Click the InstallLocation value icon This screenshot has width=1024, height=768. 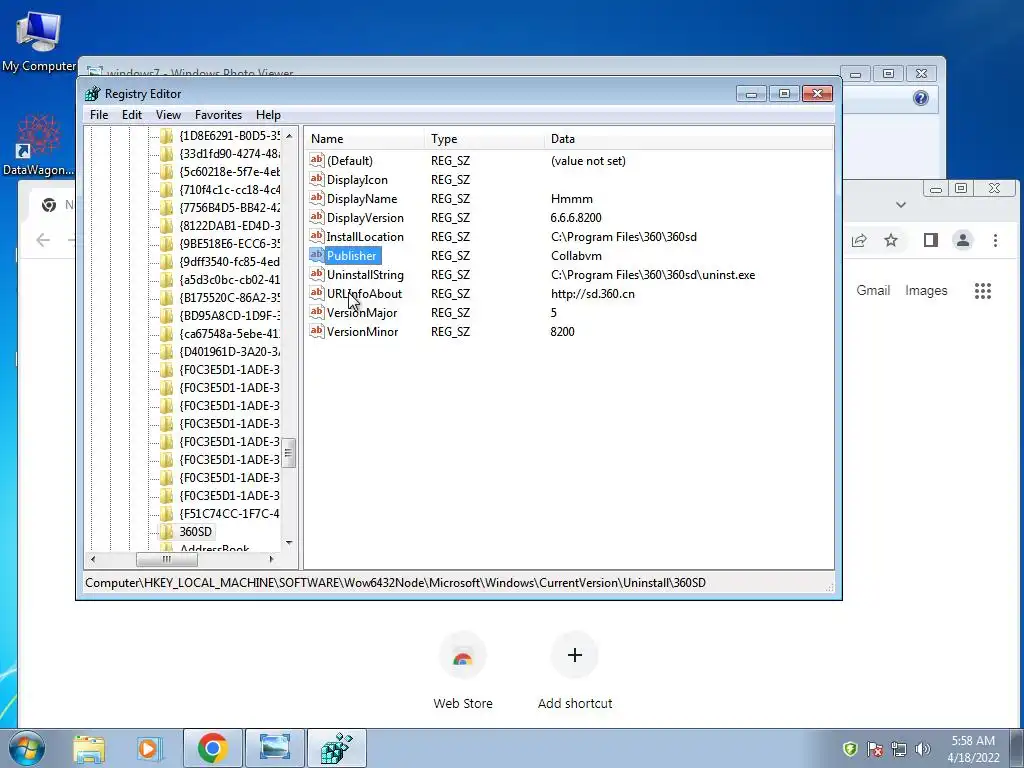pos(317,236)
